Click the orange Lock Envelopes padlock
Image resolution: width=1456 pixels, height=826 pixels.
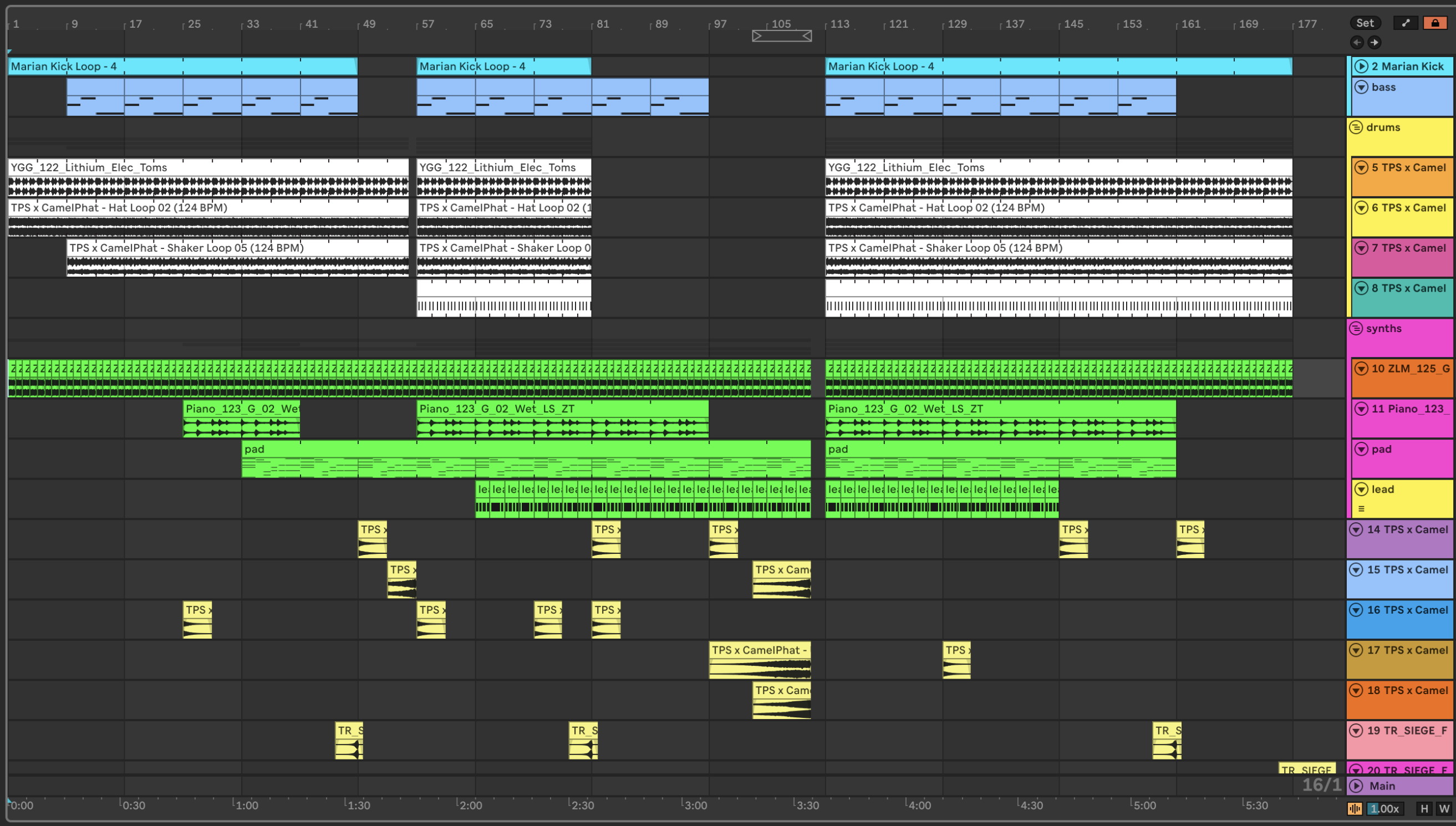click(1435, 23)
